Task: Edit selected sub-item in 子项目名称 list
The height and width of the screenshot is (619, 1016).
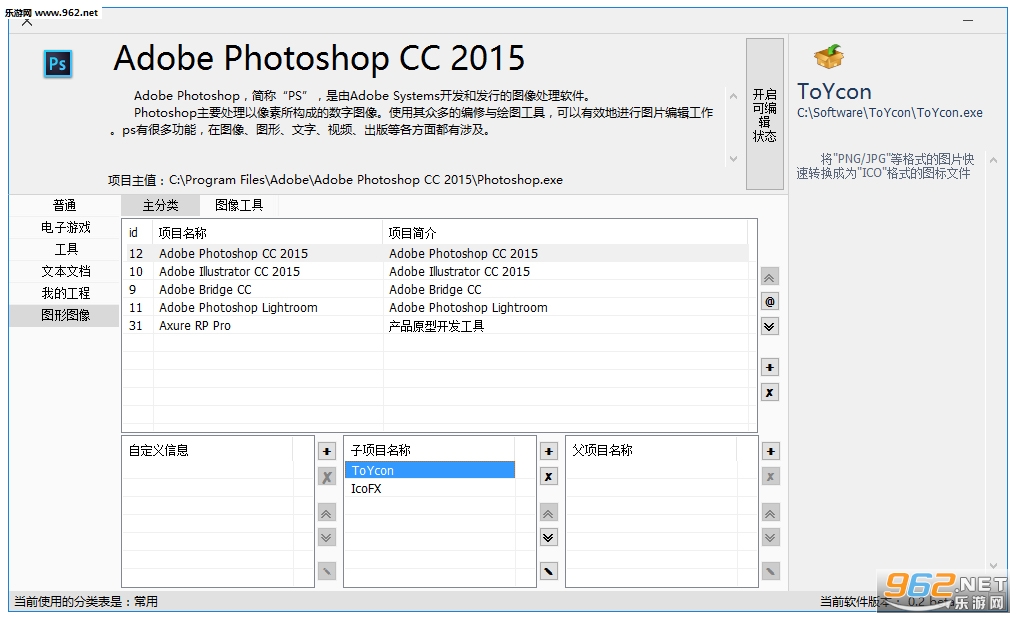Action: point(549,571)
